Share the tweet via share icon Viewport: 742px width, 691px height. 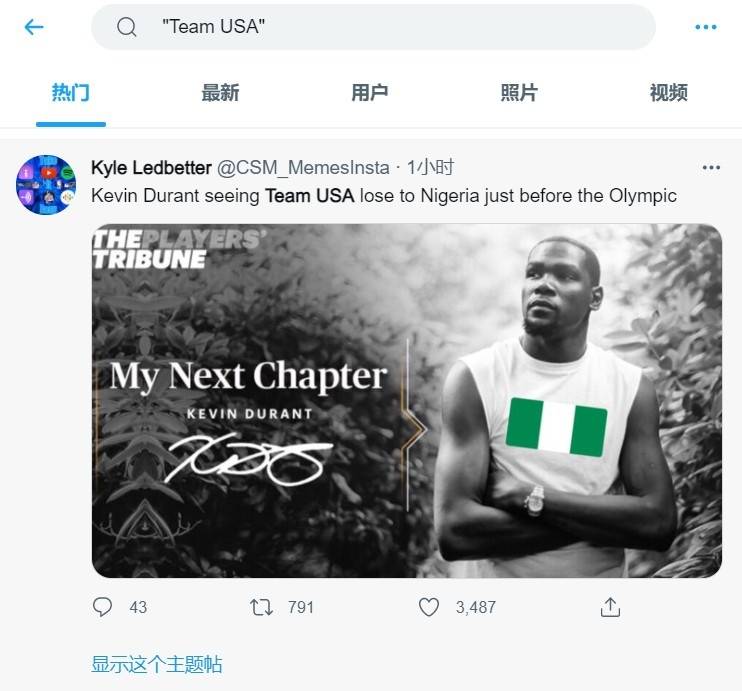pos(610,607)
